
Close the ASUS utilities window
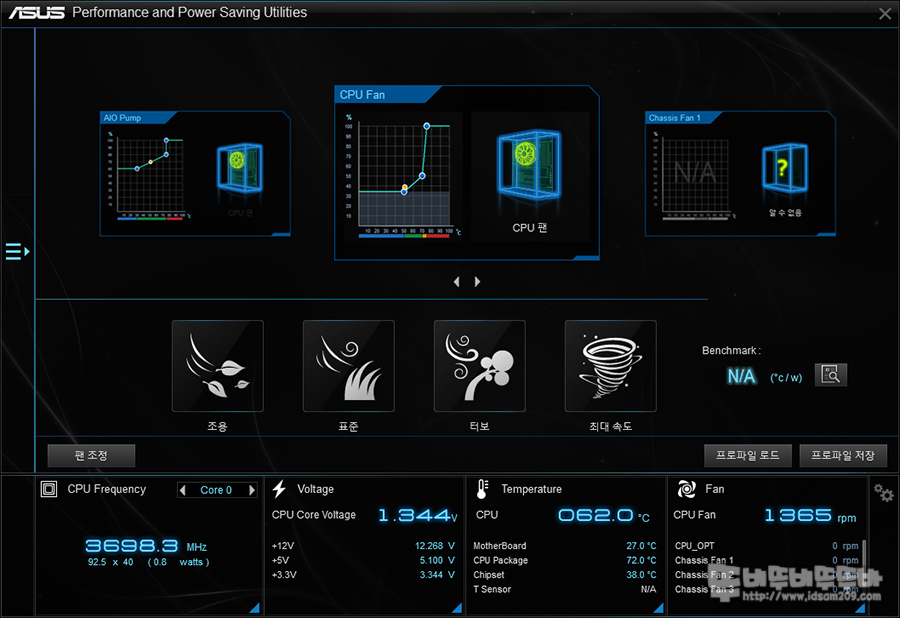[x=885, y=14]
